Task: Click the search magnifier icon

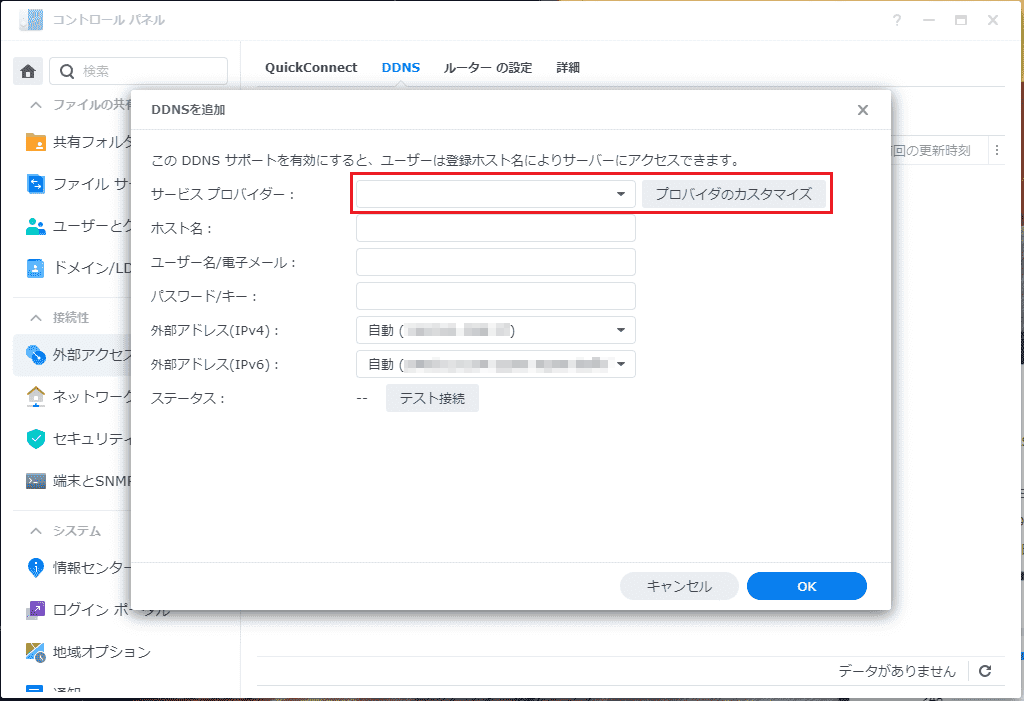Action: (x=67, y=71)
